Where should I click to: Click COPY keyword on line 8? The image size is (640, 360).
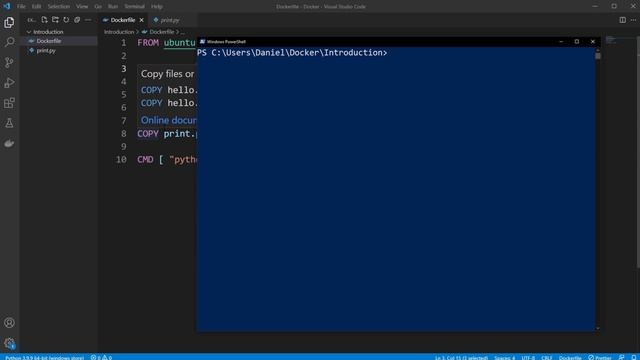tap(148, 133)
